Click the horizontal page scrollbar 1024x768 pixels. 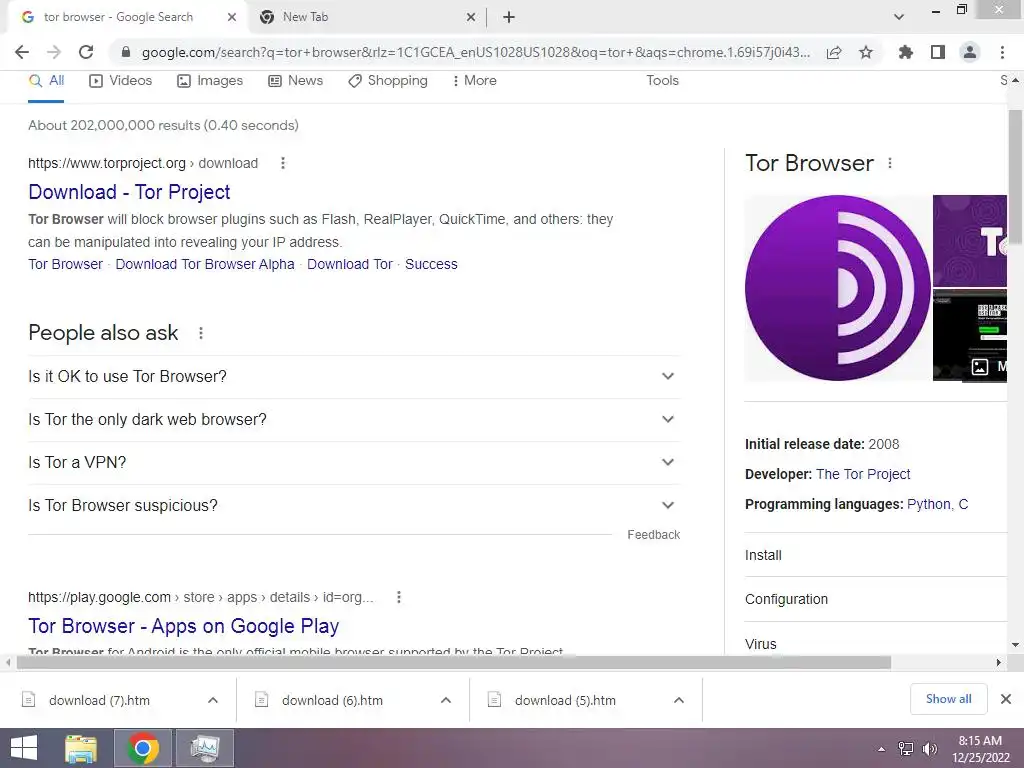coord(454,662)
